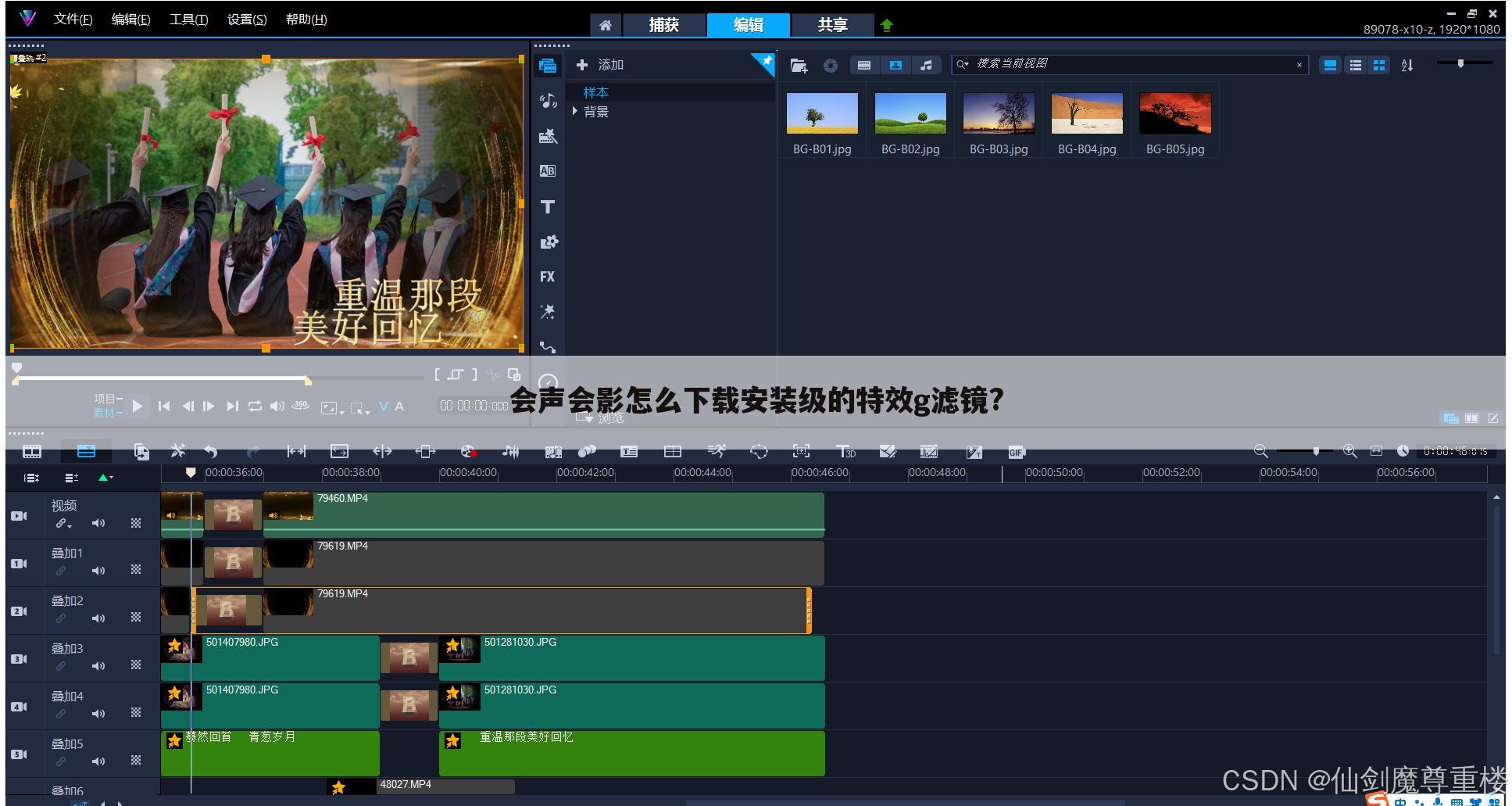The width and height of the screenshot is (1512, 806).
Task: Switch to the 捕获 tab
Action: [663, 25]
